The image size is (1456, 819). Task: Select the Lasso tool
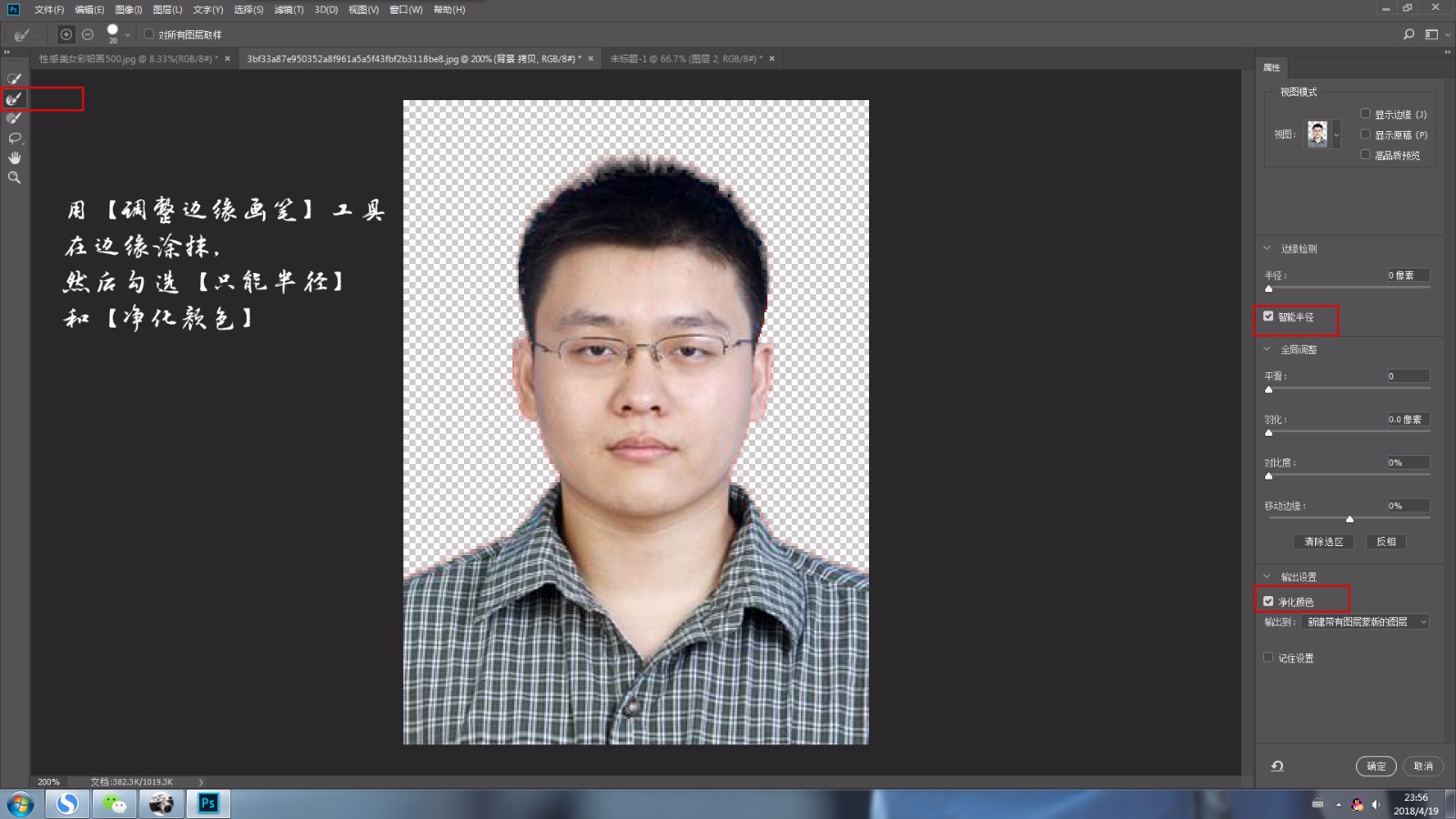14,138
